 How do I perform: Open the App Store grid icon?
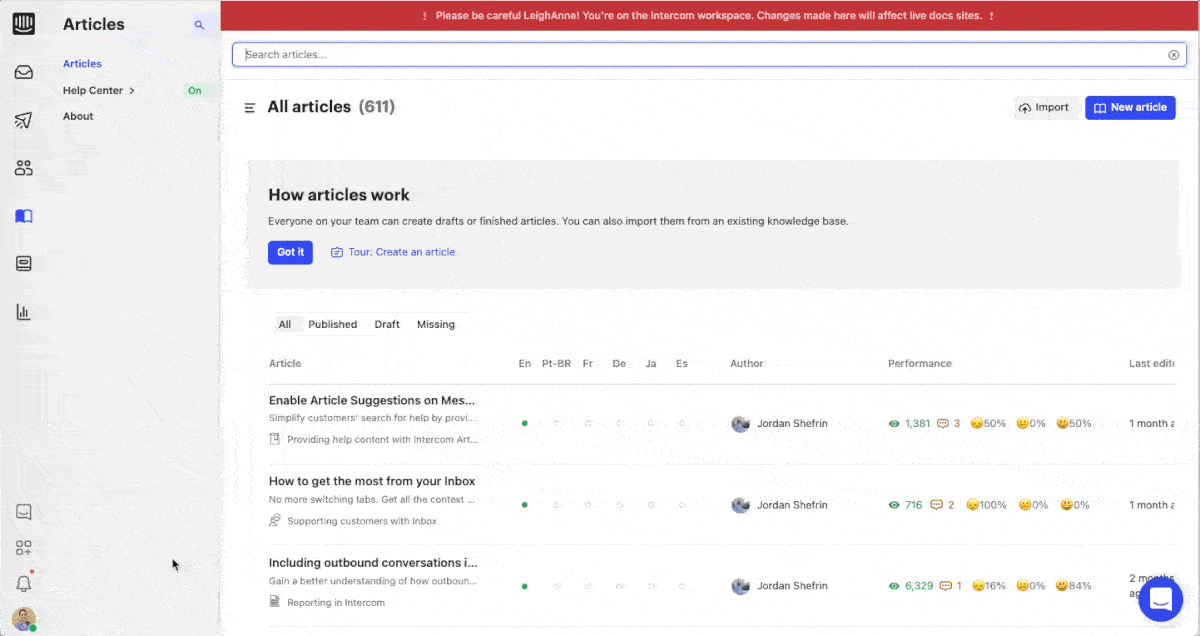(x=24, y=548)
